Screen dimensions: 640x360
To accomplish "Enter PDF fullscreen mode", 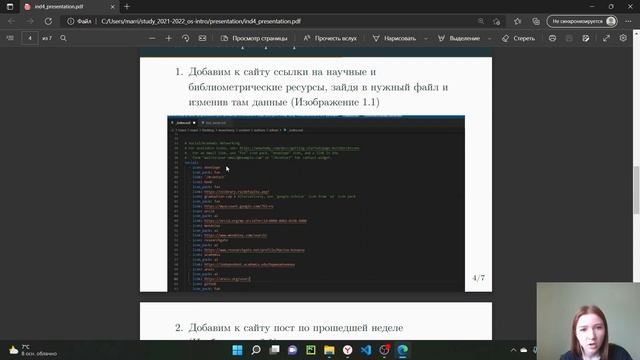I will 606,38.
